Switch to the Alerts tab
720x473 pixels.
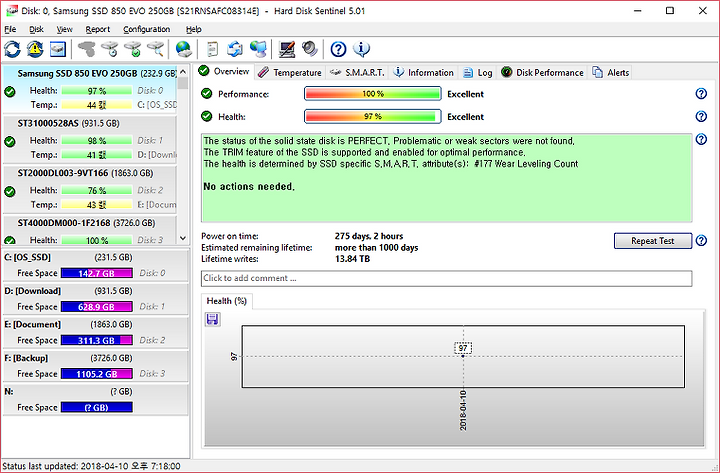(611, 72)
